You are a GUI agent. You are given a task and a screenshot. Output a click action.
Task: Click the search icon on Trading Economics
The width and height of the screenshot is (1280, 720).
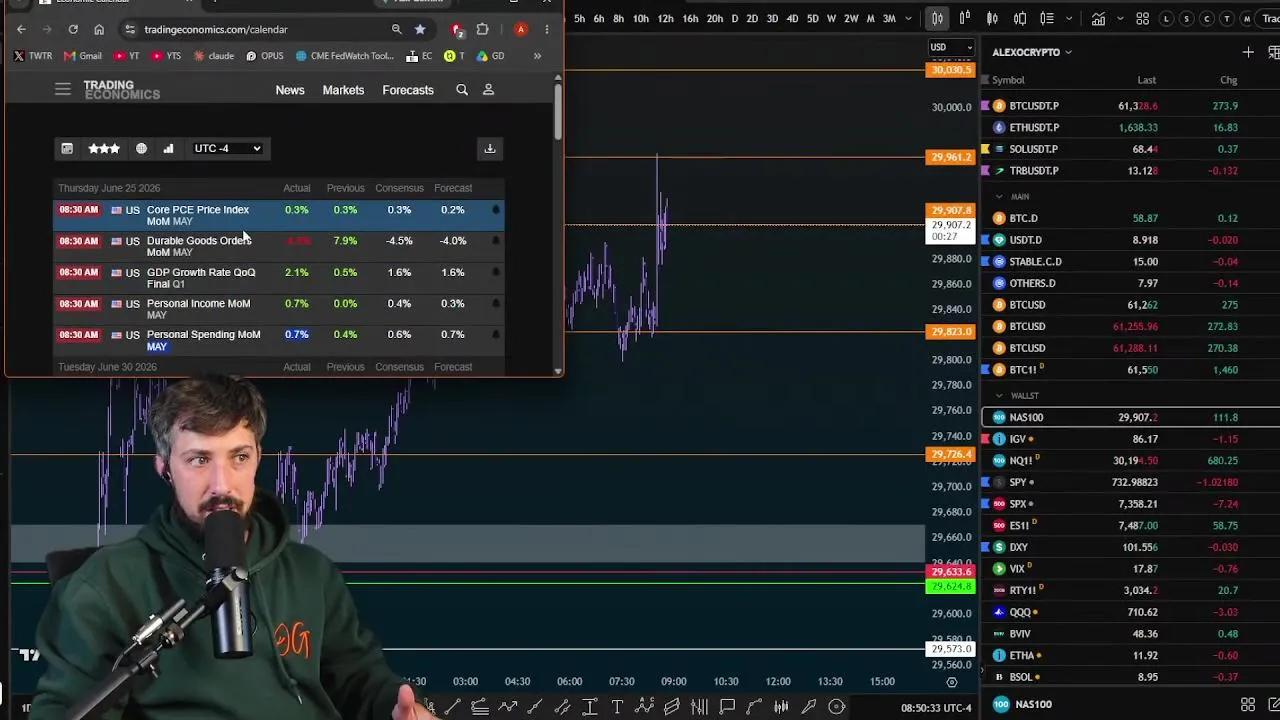[462, 90]
